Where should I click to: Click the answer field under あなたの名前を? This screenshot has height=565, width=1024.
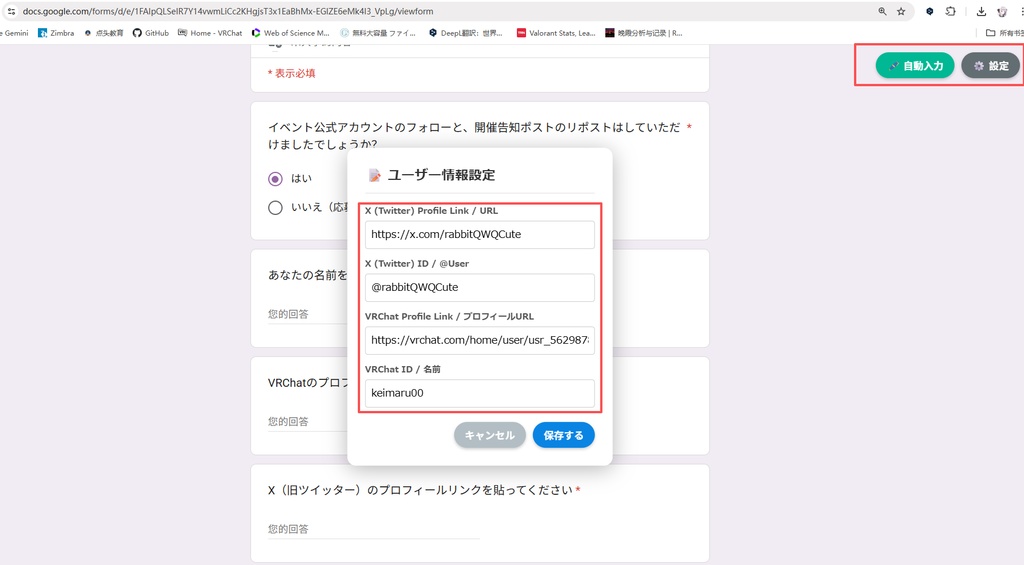pos(307,314)
